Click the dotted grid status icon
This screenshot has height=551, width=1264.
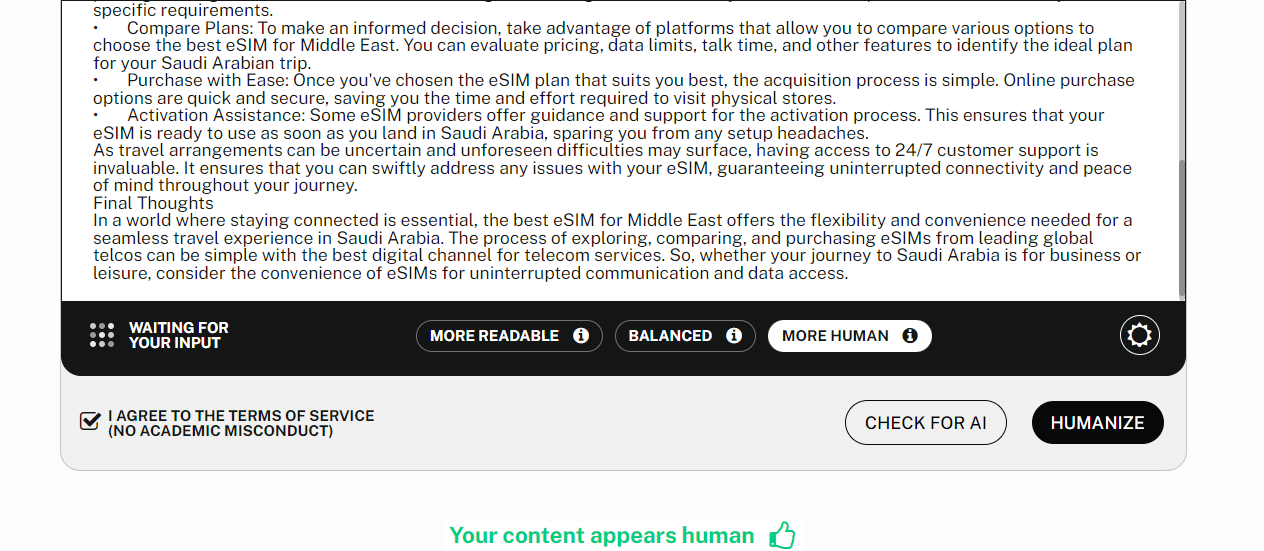click(102, 335)
